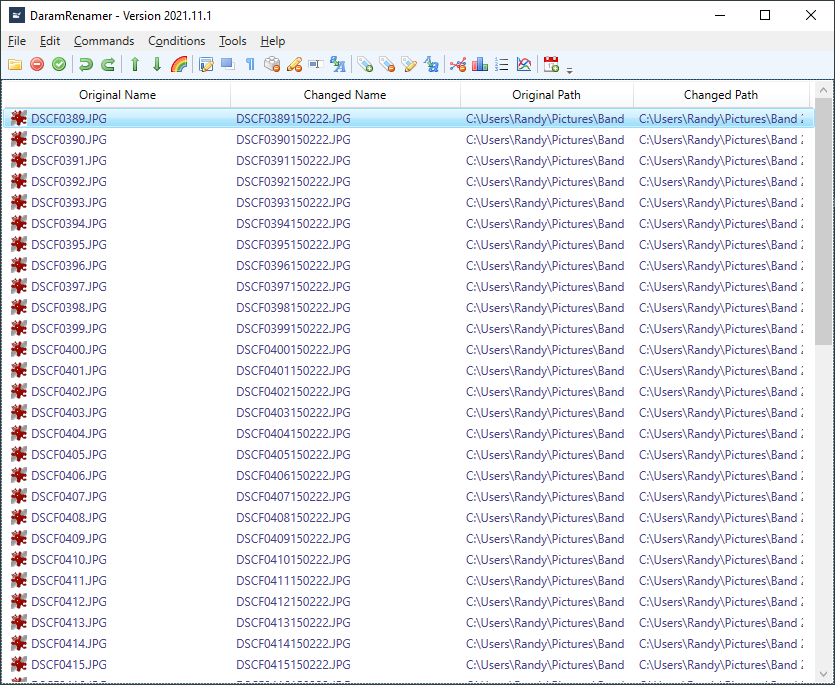This screenshot has width=835, height=685.
Task: Undo with the left-curving green arrow
Action: [x=85, y=64]
